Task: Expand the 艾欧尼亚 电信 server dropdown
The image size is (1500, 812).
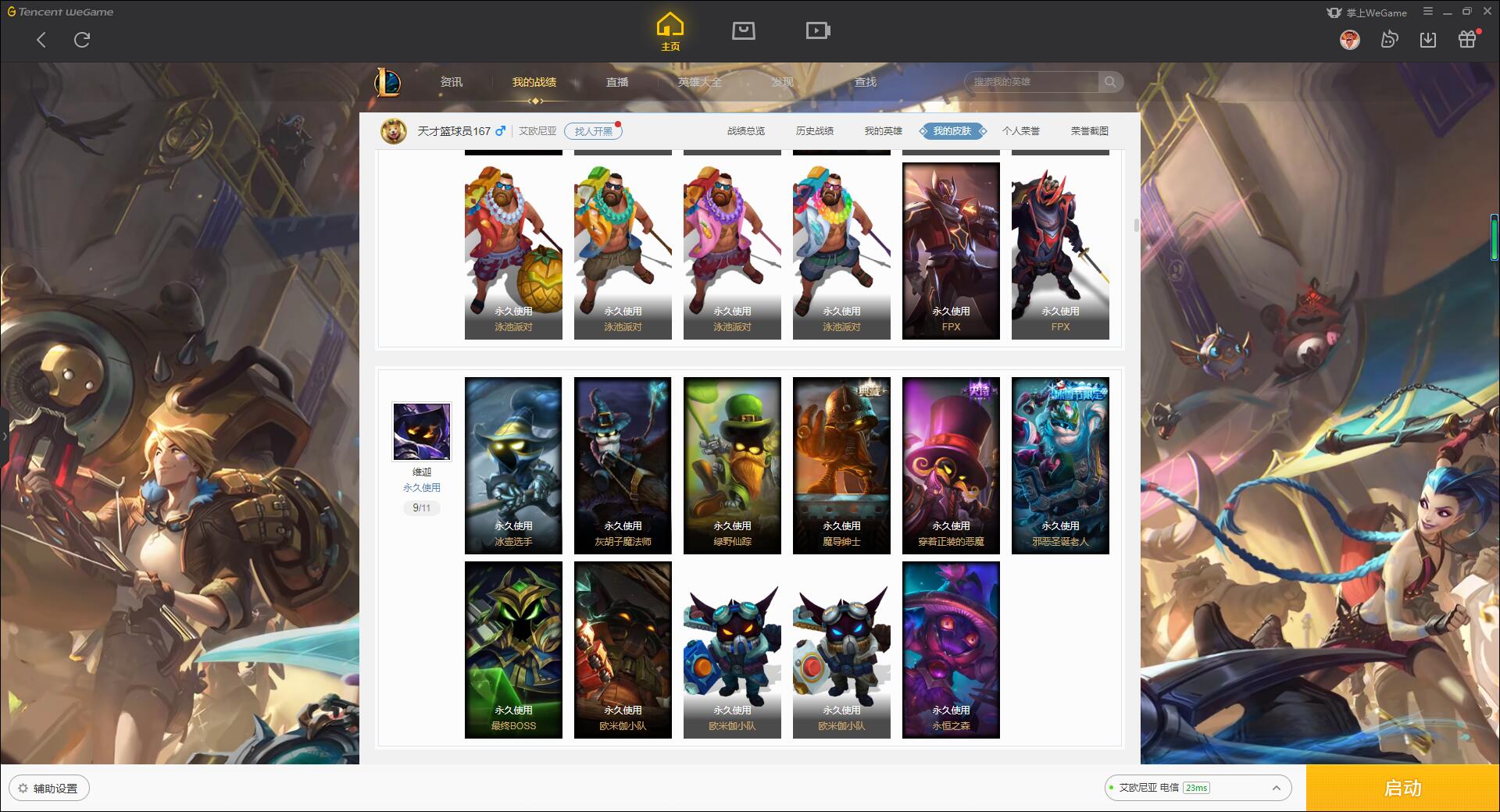Action: [x=1197, y=788]
